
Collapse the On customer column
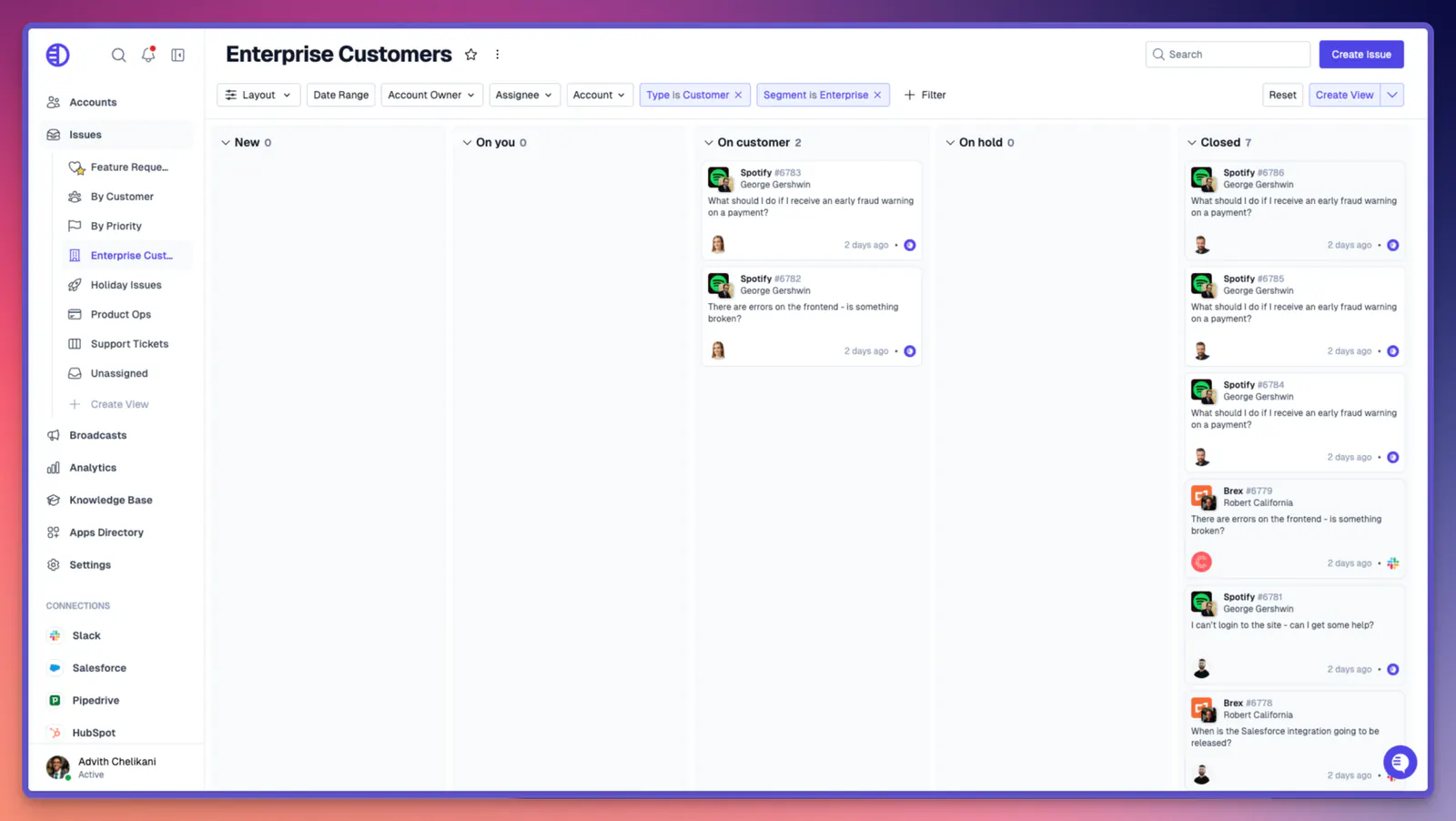click(709, 143)
